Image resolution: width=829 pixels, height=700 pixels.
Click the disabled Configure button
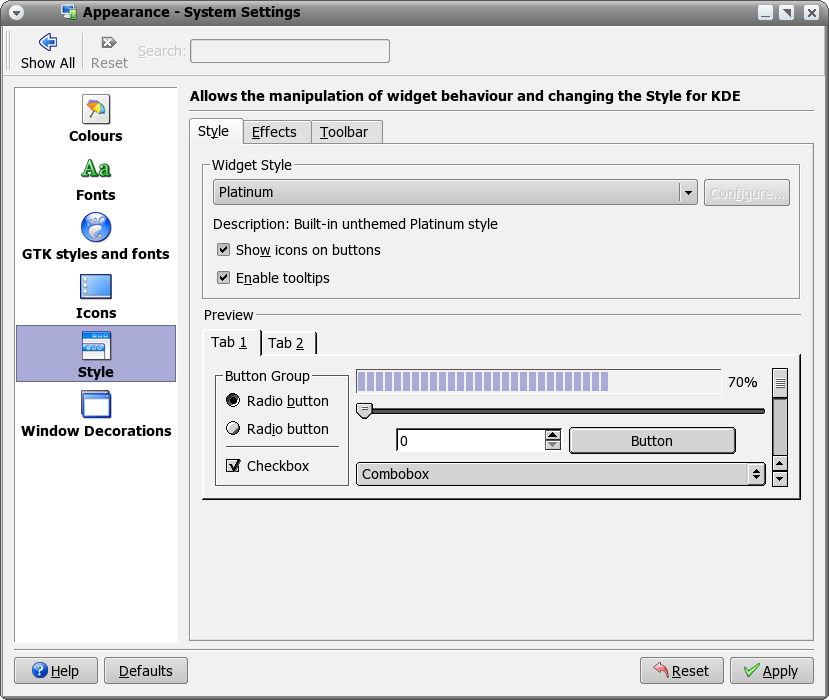(747, 193)
